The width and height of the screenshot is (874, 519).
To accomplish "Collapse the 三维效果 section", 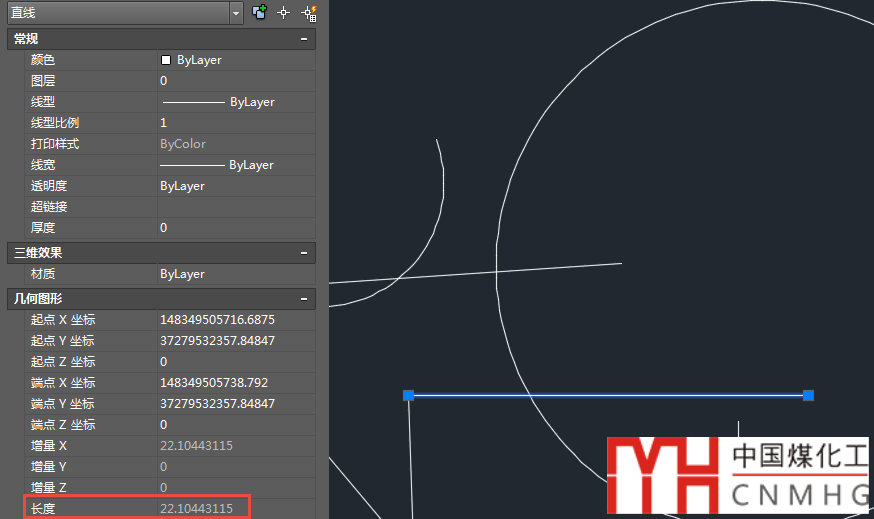I will pyautogui.click(x=303, y=253).
